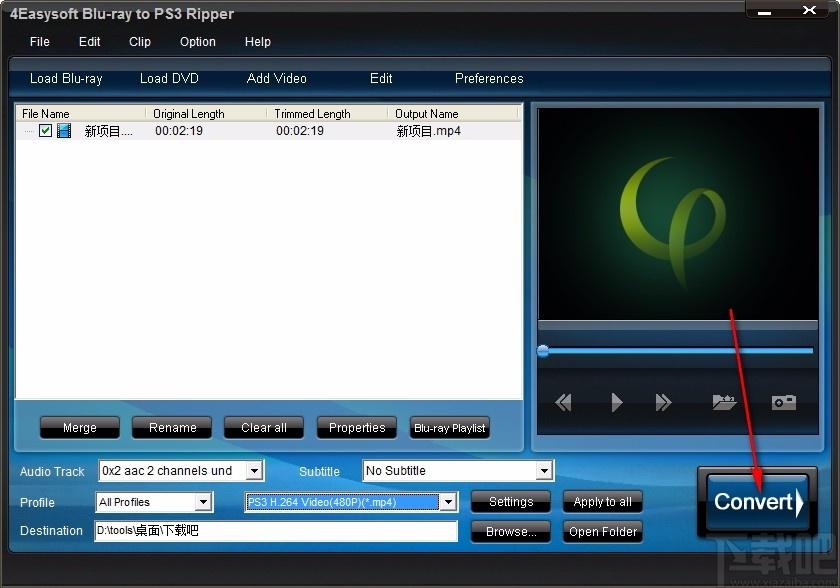840x588 pixels.
Task: Click the Blu-ray Playlist button
Action: click(449, 427)
